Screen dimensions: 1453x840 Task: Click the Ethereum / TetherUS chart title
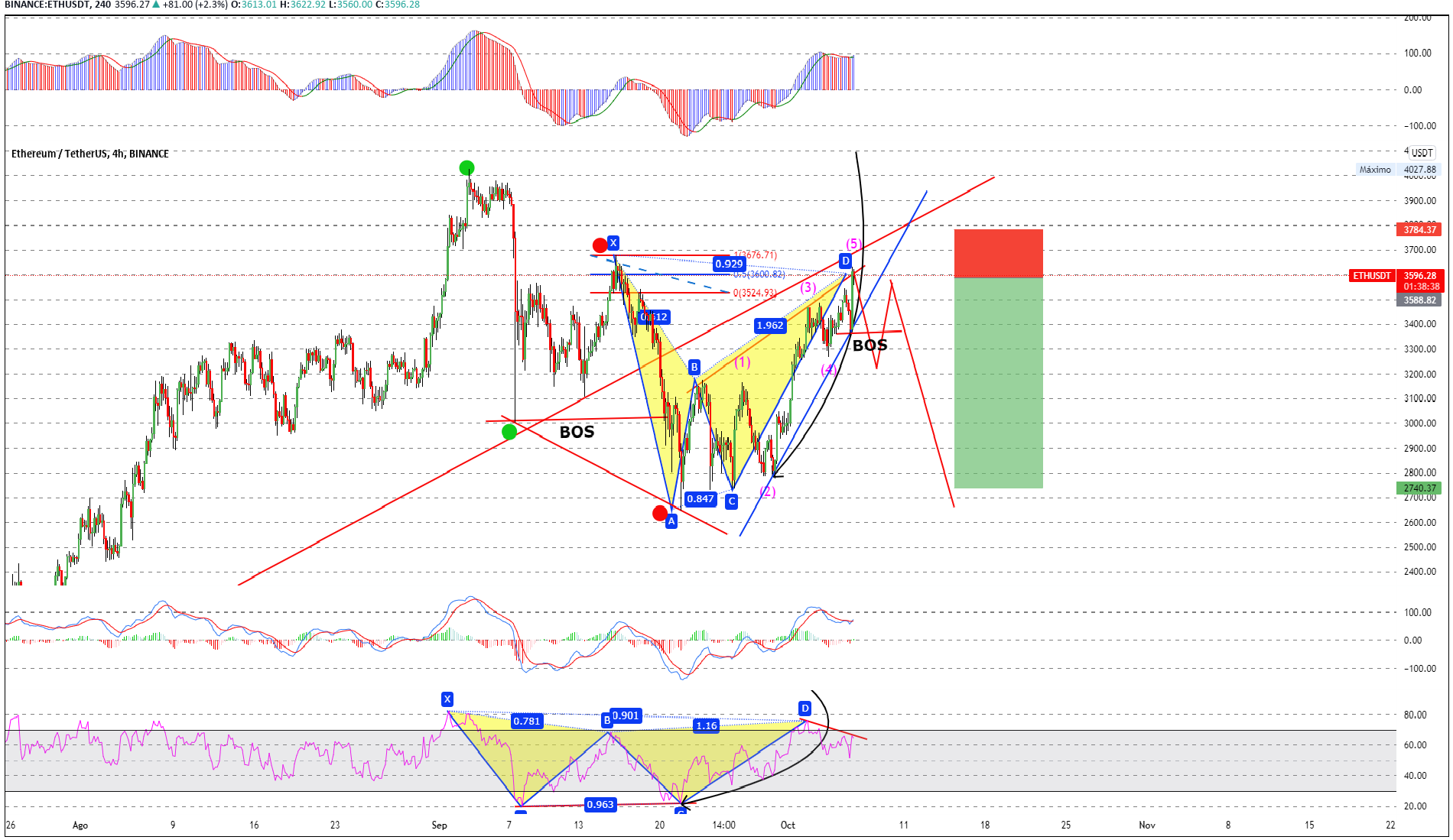tap(90, 154)
